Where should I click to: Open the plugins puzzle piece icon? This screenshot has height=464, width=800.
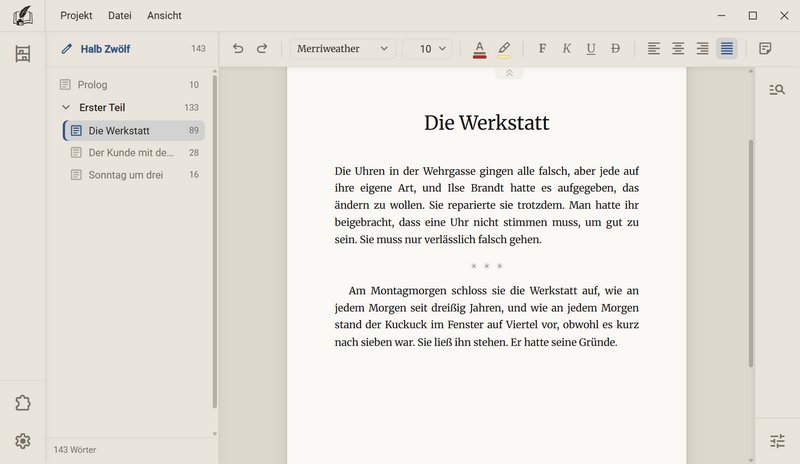tap(22, 403)
